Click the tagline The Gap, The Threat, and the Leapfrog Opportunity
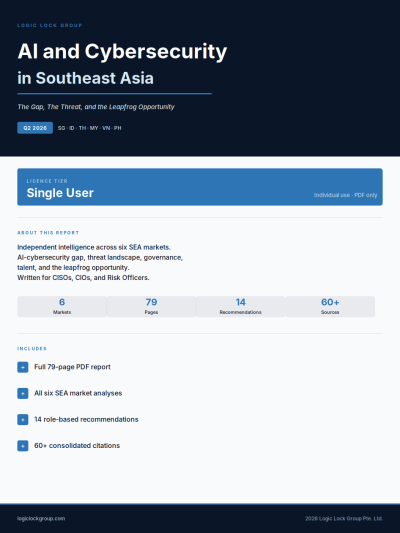The image size is (400, 533). click(96, 107)
